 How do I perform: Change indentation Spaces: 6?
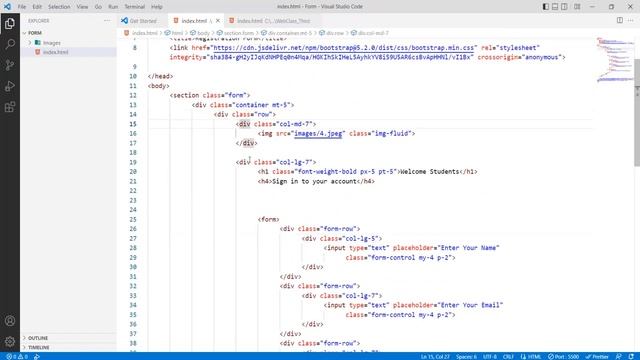click(466, 357)
